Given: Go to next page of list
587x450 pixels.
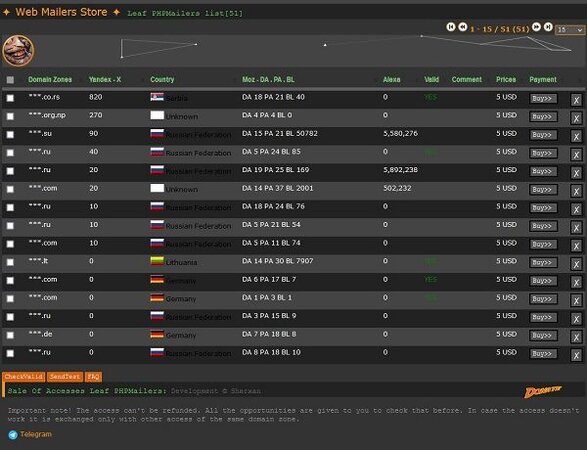Looking at the screenshot, I should tap(536, 27).
